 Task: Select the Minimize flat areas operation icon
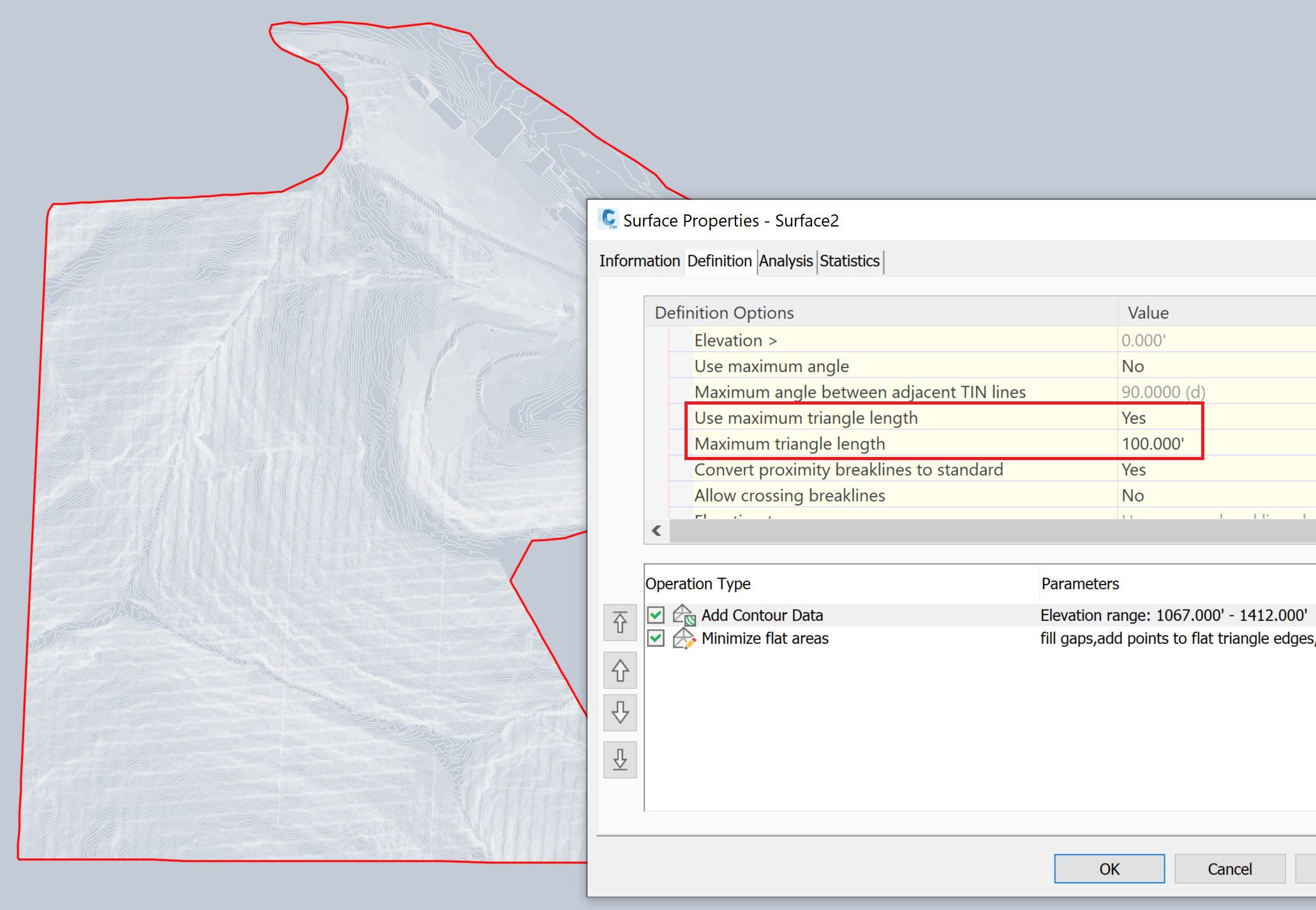(683, 638)
